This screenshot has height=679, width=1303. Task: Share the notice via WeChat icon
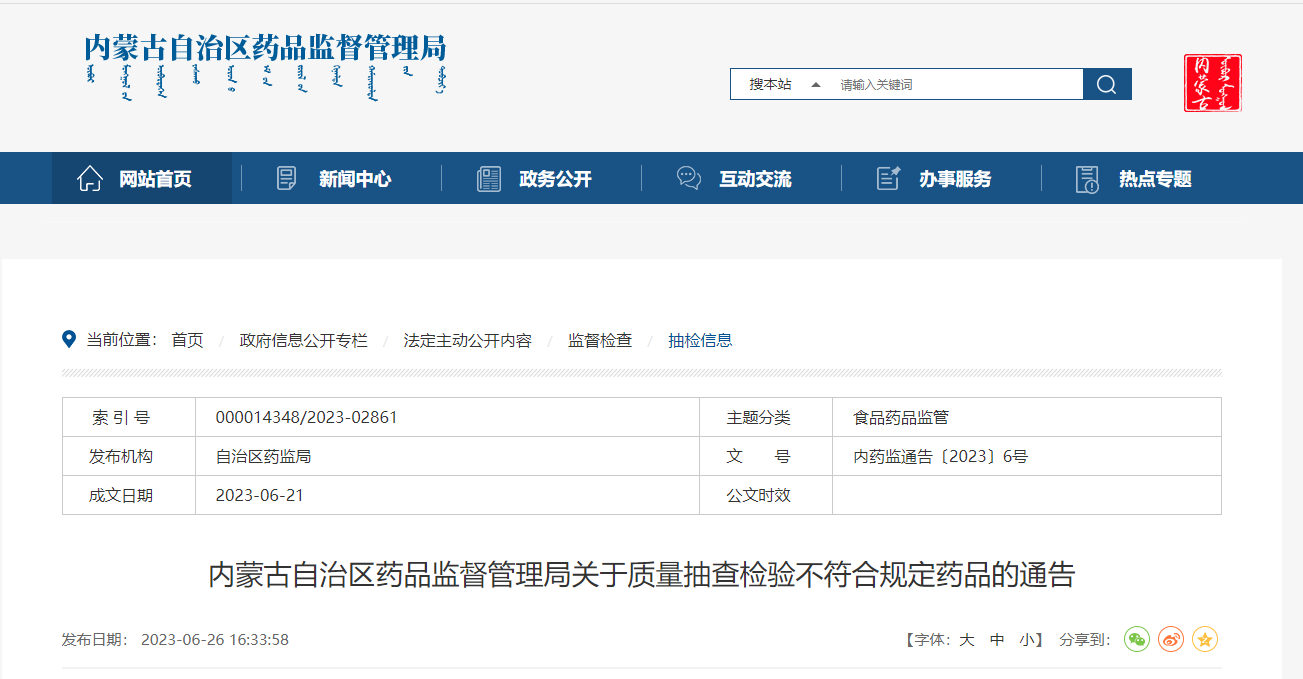click(x=1137, y=639)
